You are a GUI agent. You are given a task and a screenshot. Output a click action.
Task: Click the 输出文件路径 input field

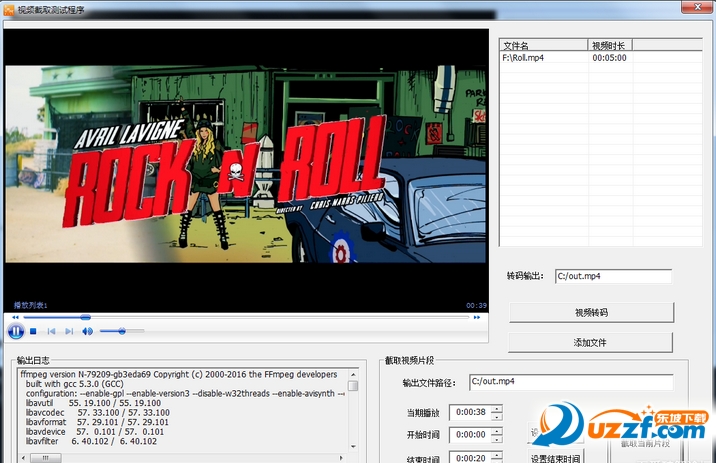[x=571, y=382]
